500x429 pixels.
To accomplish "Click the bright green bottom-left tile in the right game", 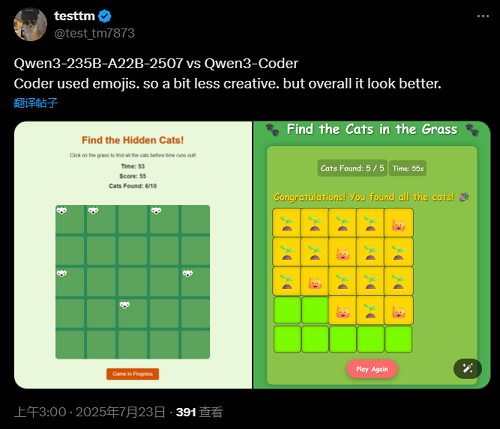I will click(287, 339).
